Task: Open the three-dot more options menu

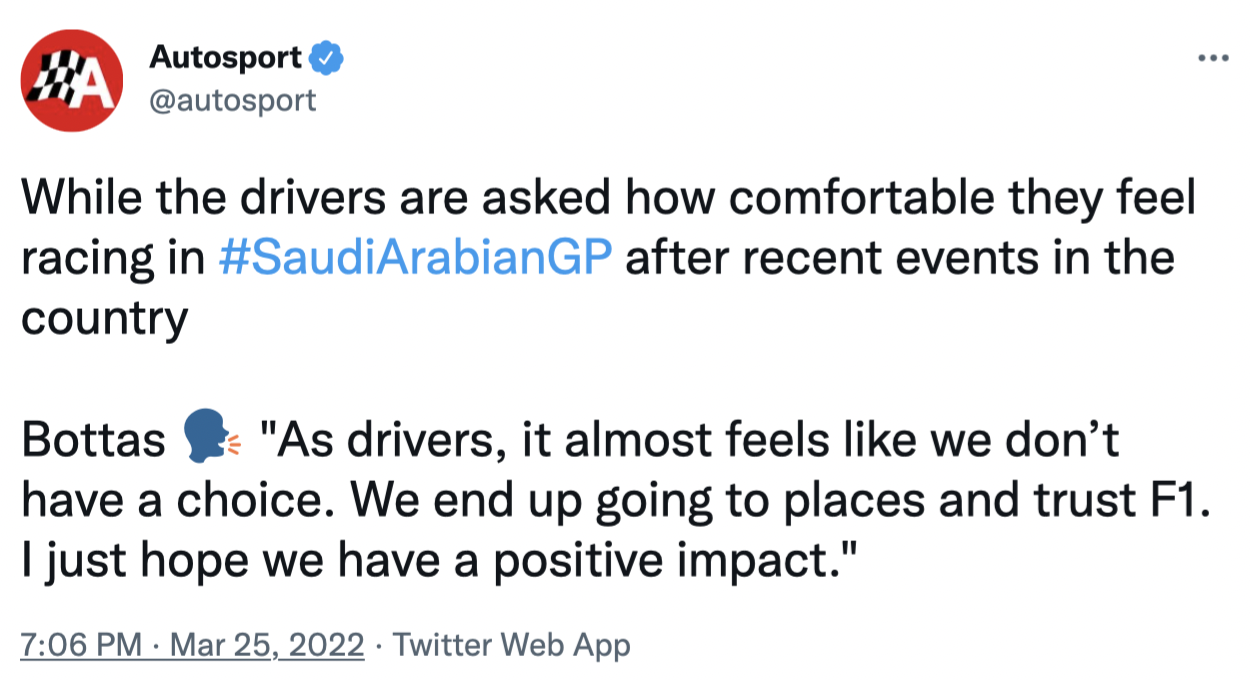Action: tap(1212, 59)
